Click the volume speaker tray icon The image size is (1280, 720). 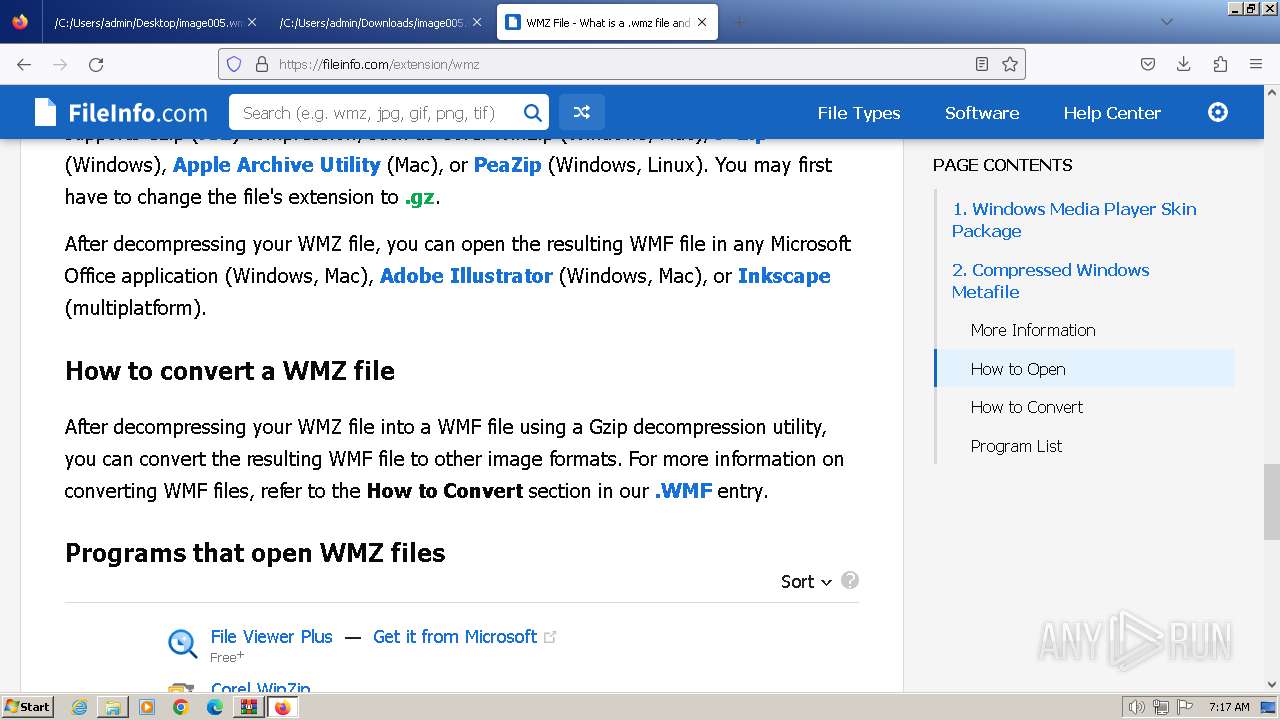(1136, 707)
